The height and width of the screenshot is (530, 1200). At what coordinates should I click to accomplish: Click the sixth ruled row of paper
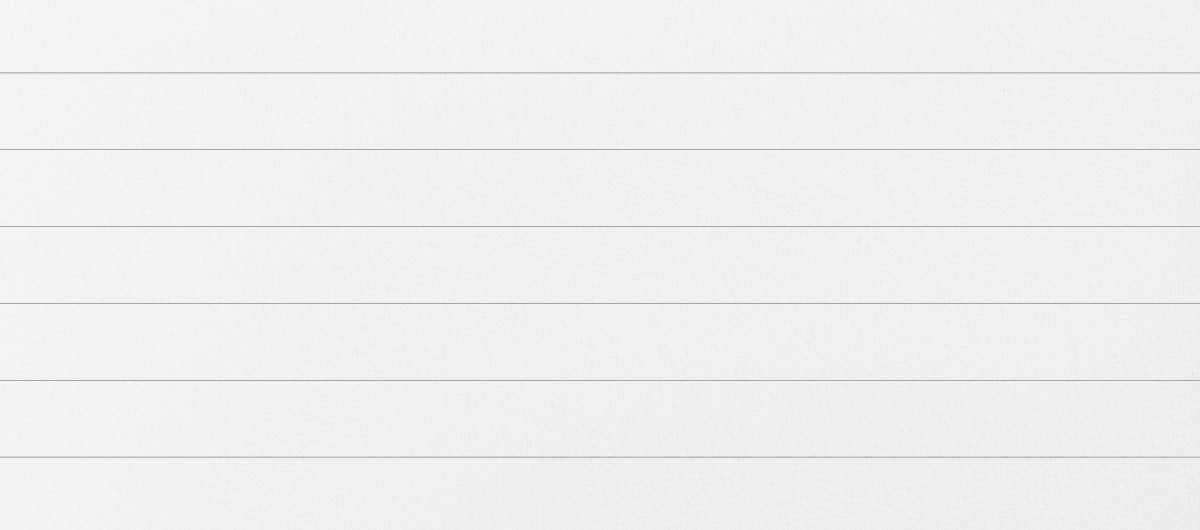pos(600,419)
